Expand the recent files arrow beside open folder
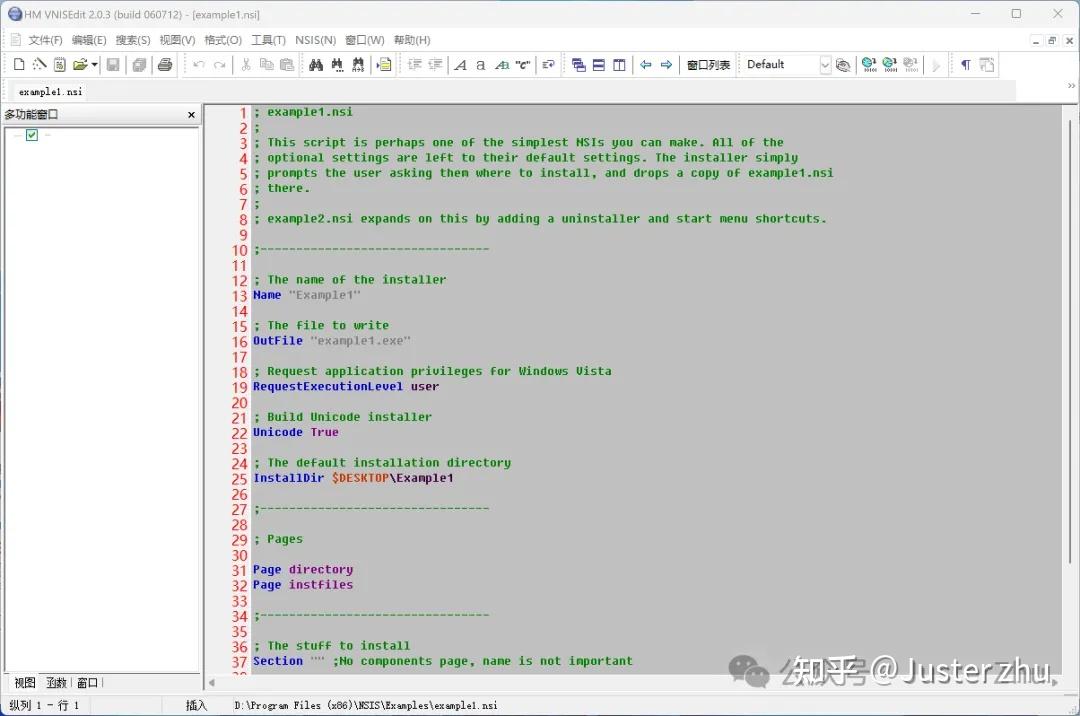 94,65
